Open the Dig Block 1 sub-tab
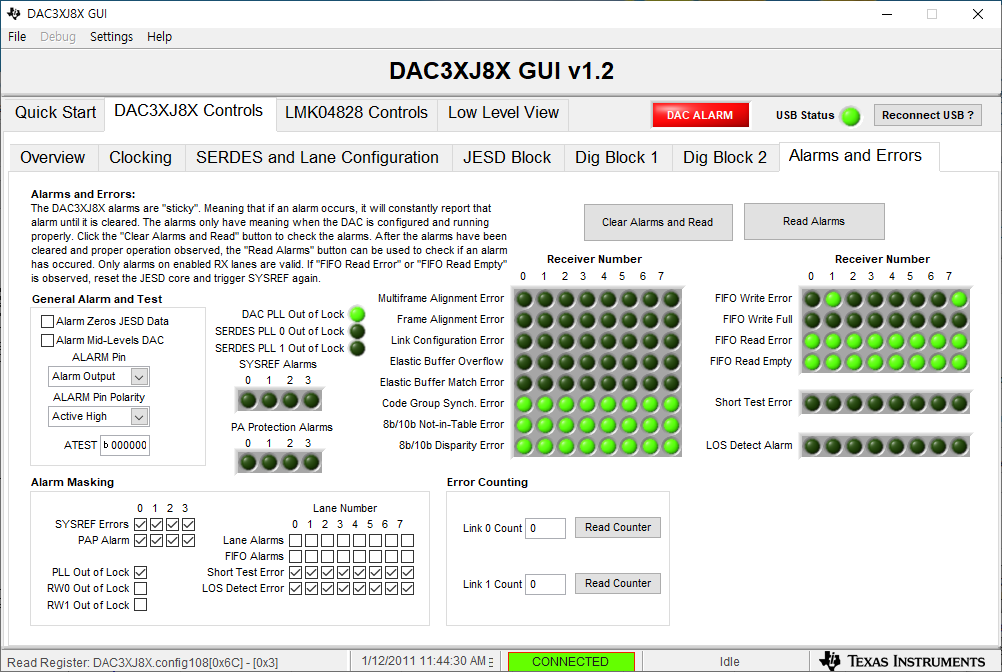Viewport: 1002px width, 672px height. (x=617, y=158)
